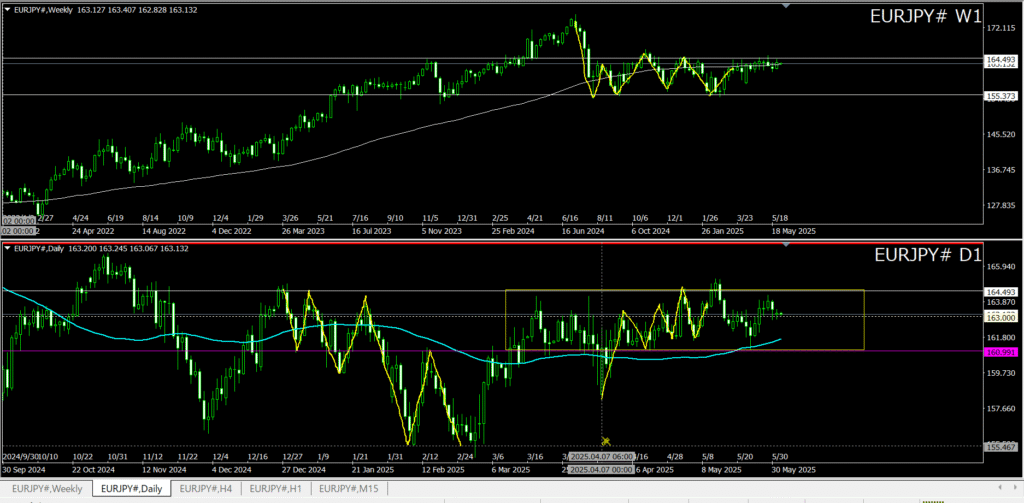Click the 172.115 price on the Weekly scale
This screenshot has width=1024, height=503.
point(1000,29)
